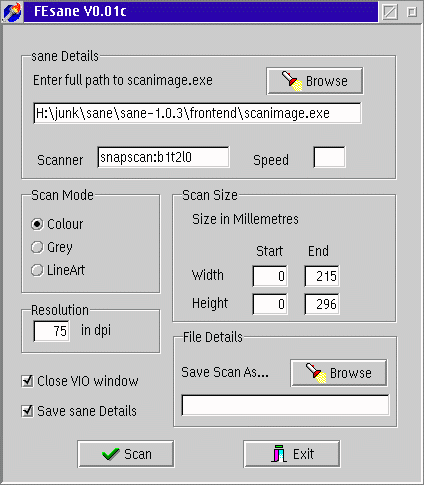Click the FEsane system menu icon in title bar
The width and height of the screenshot is (424, 485).
12,11
